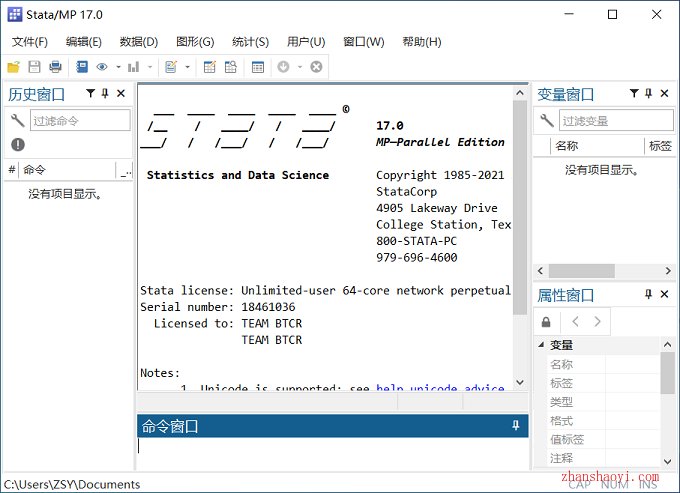
Task: Open the Viewer dropdown arrow
Action: (x=118, y=67)
